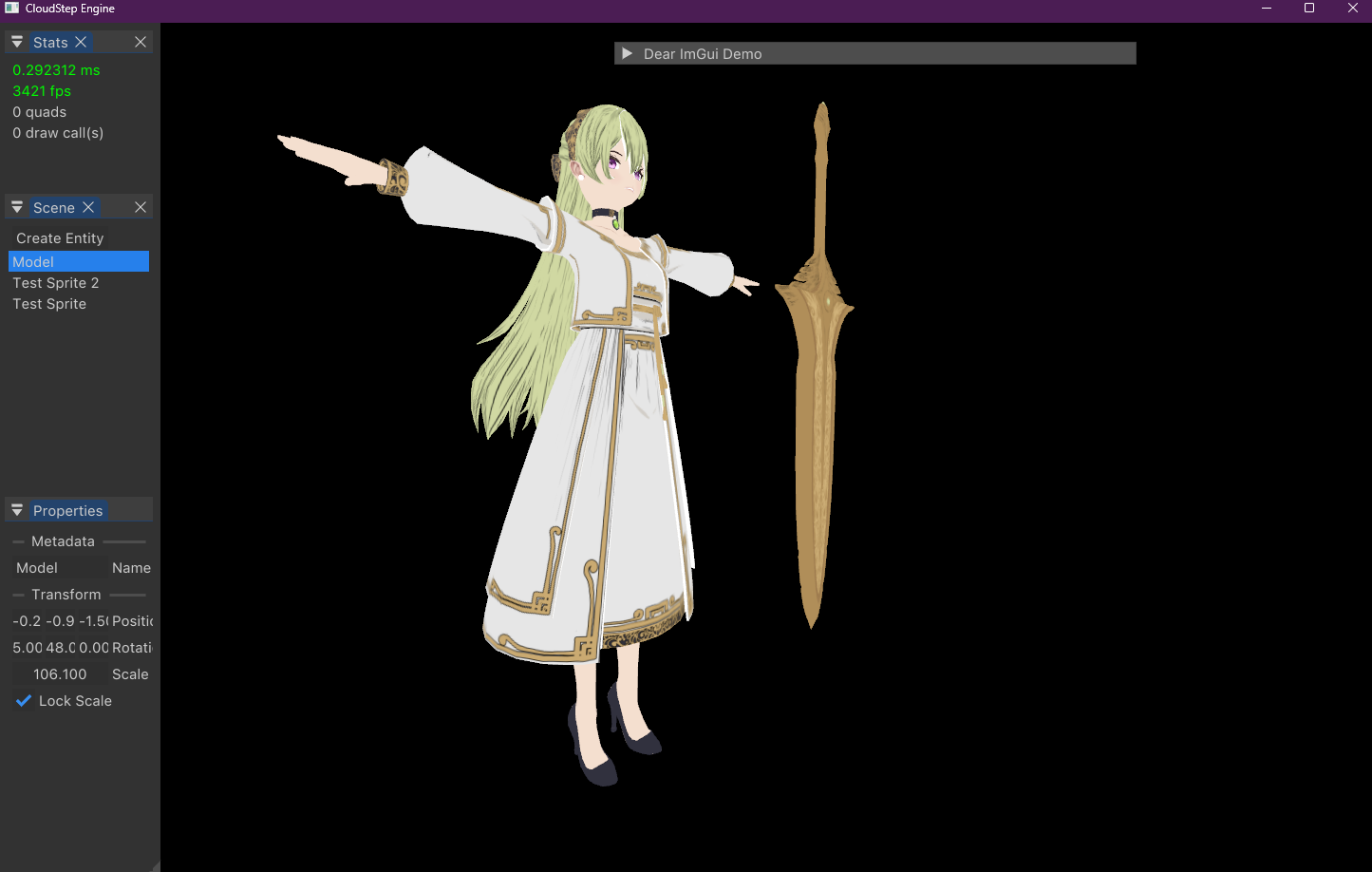Switch to the Properties tab
The image size is (1372, 872).
(x=67, y=510)
